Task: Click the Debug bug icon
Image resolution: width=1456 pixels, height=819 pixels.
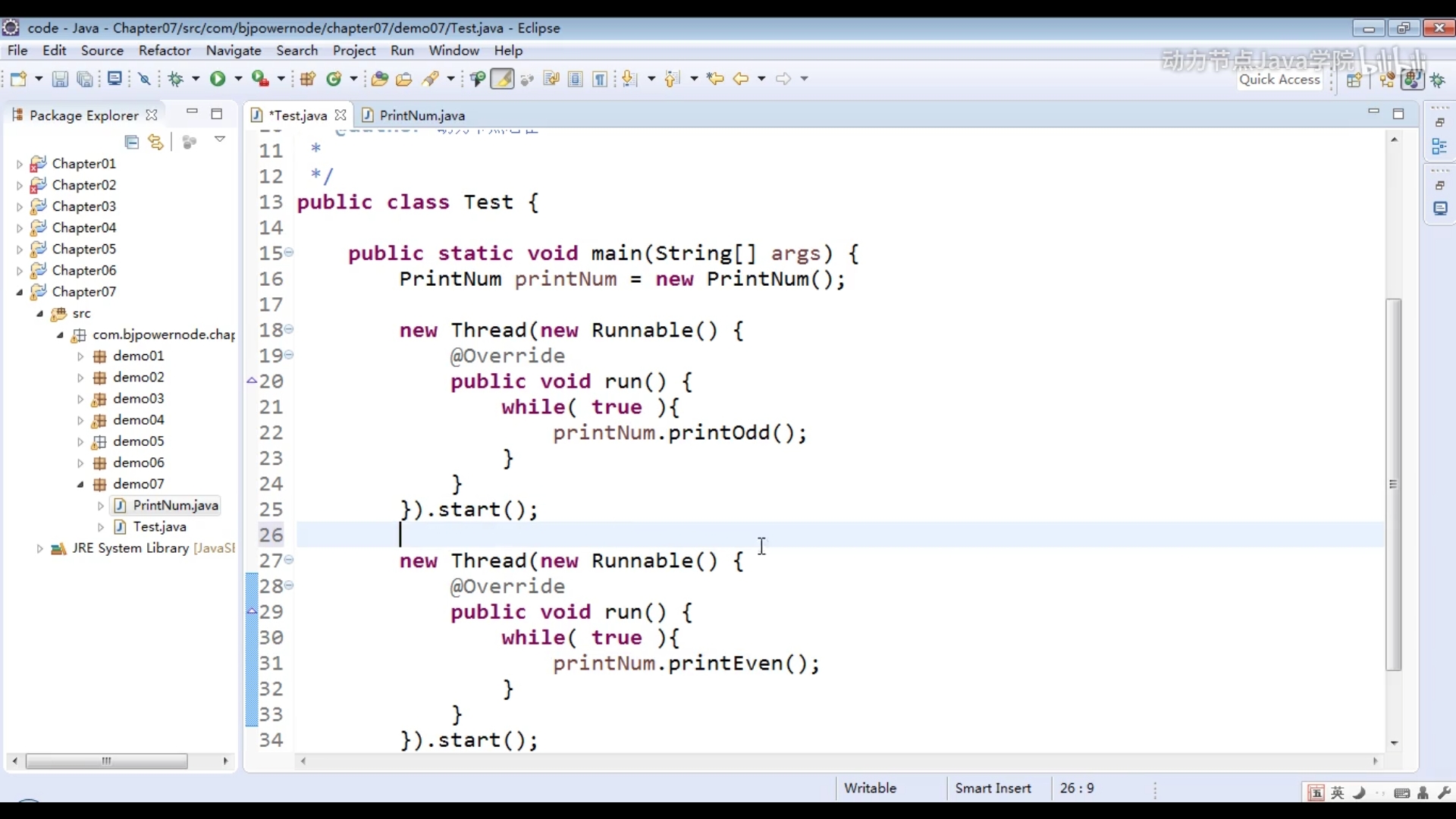Action: point(176,79)
